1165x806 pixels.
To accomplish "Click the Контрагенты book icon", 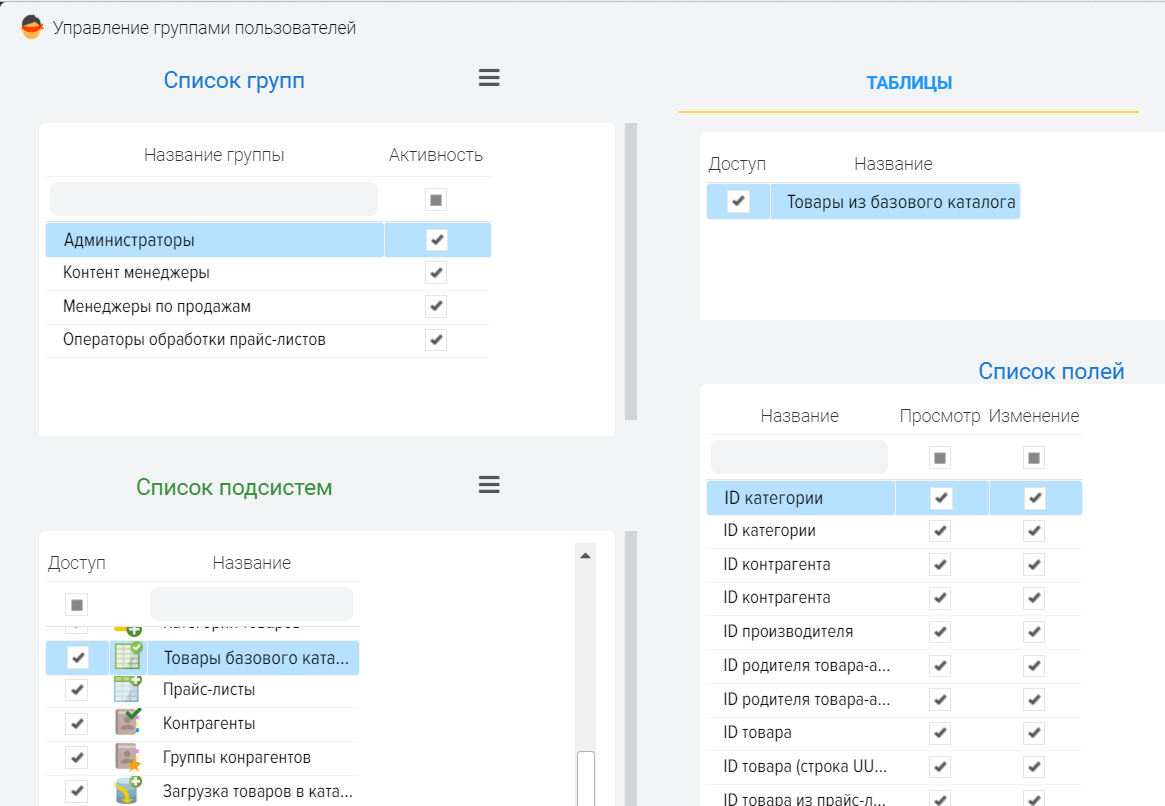I will tap(128, 722).
